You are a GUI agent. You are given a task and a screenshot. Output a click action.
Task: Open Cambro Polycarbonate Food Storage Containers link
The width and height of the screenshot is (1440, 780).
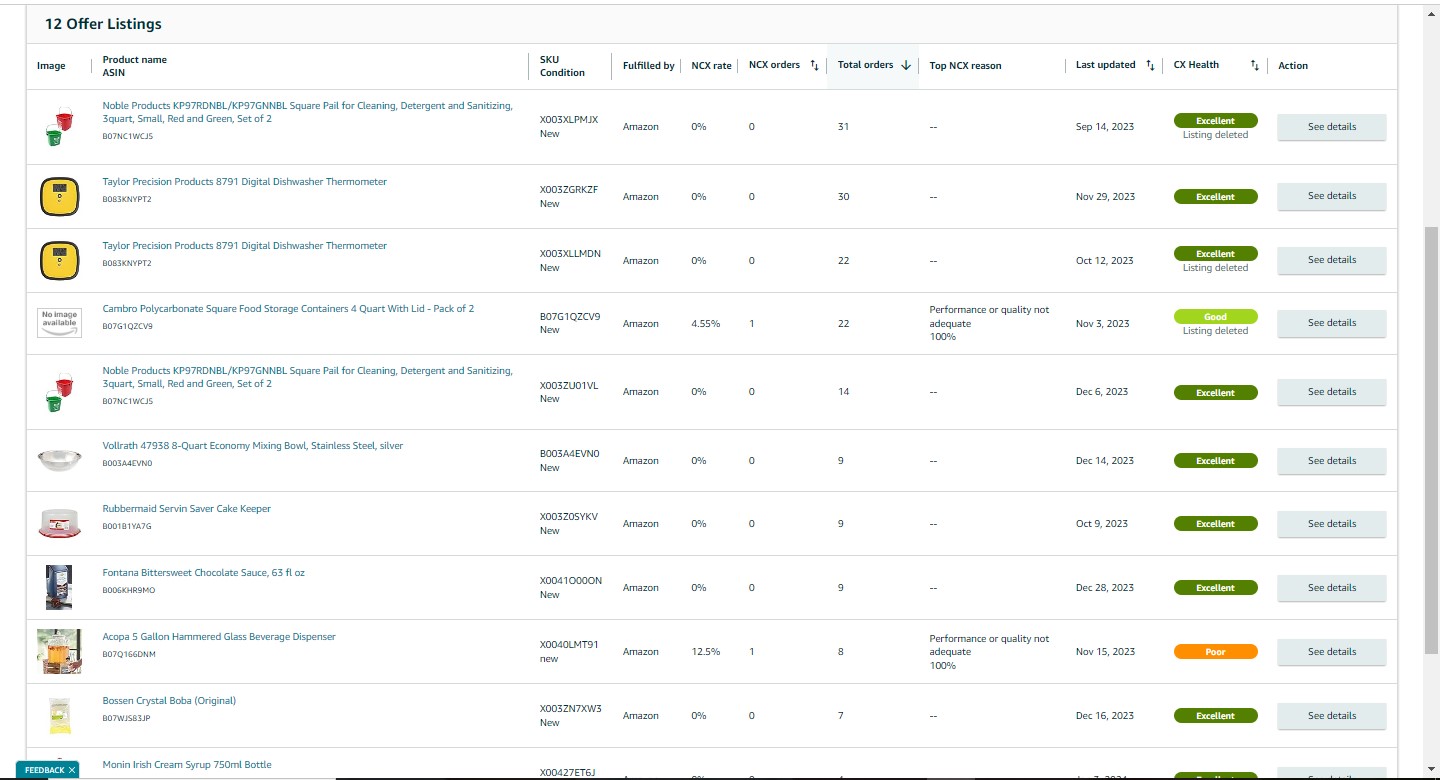288,309
